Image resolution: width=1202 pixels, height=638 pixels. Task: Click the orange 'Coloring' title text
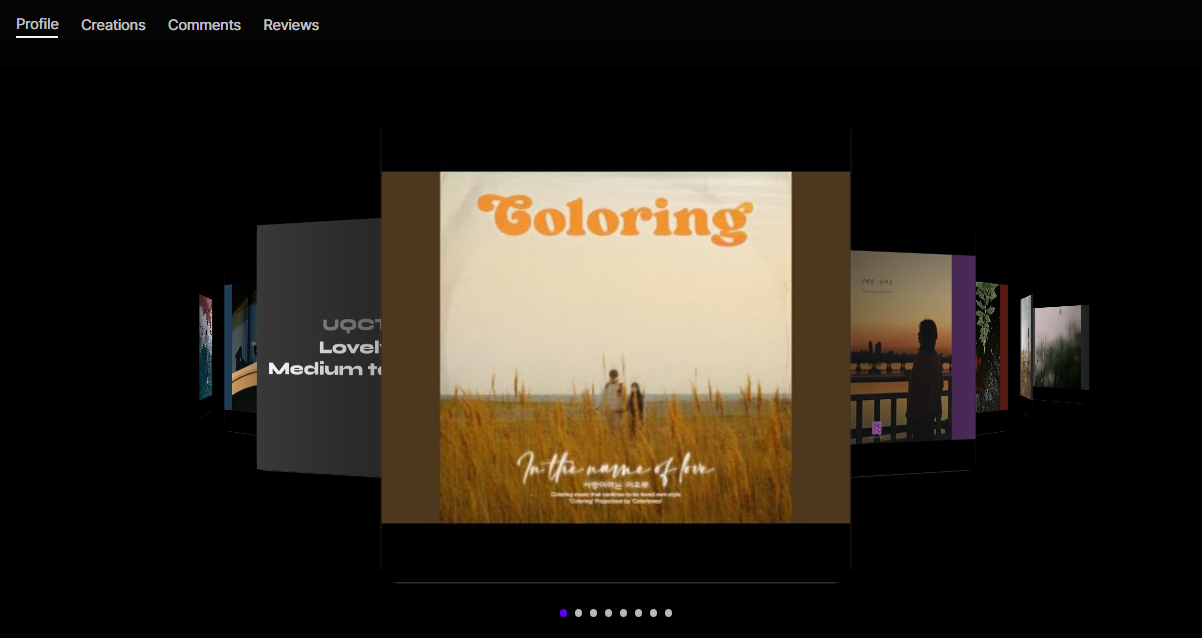pyautogui.click(x=615, y=218)
